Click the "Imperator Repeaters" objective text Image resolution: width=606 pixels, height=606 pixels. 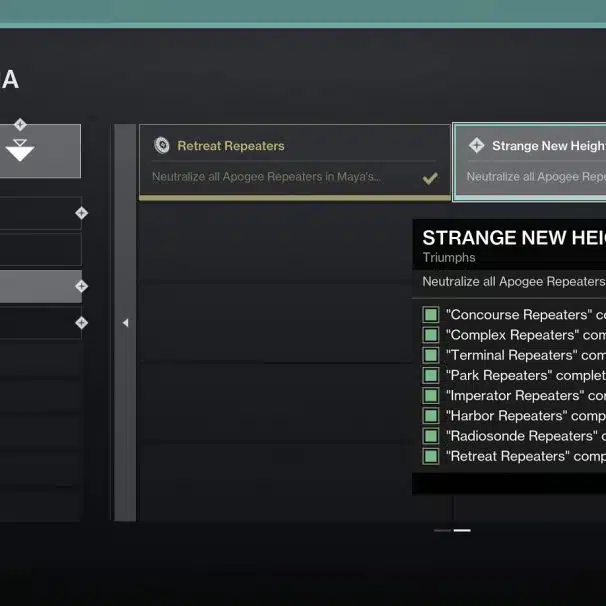(526, 395)
